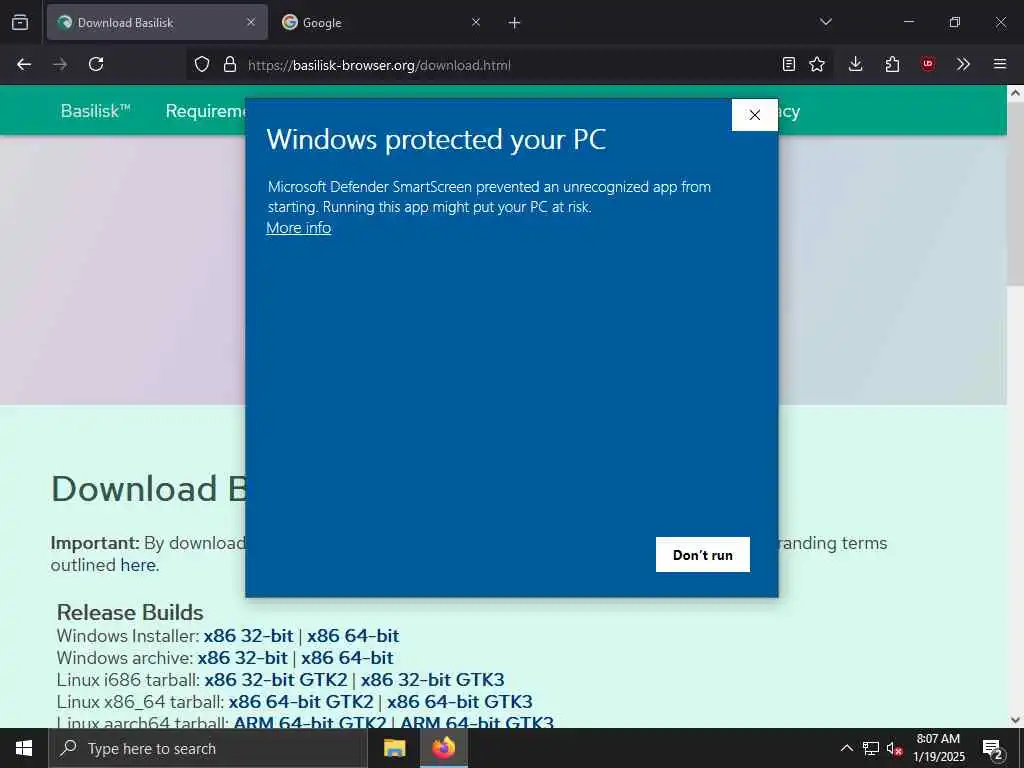Open muted volume tray icon
Viewport: 1024px width, 768px height.
(x=895, y=748)
